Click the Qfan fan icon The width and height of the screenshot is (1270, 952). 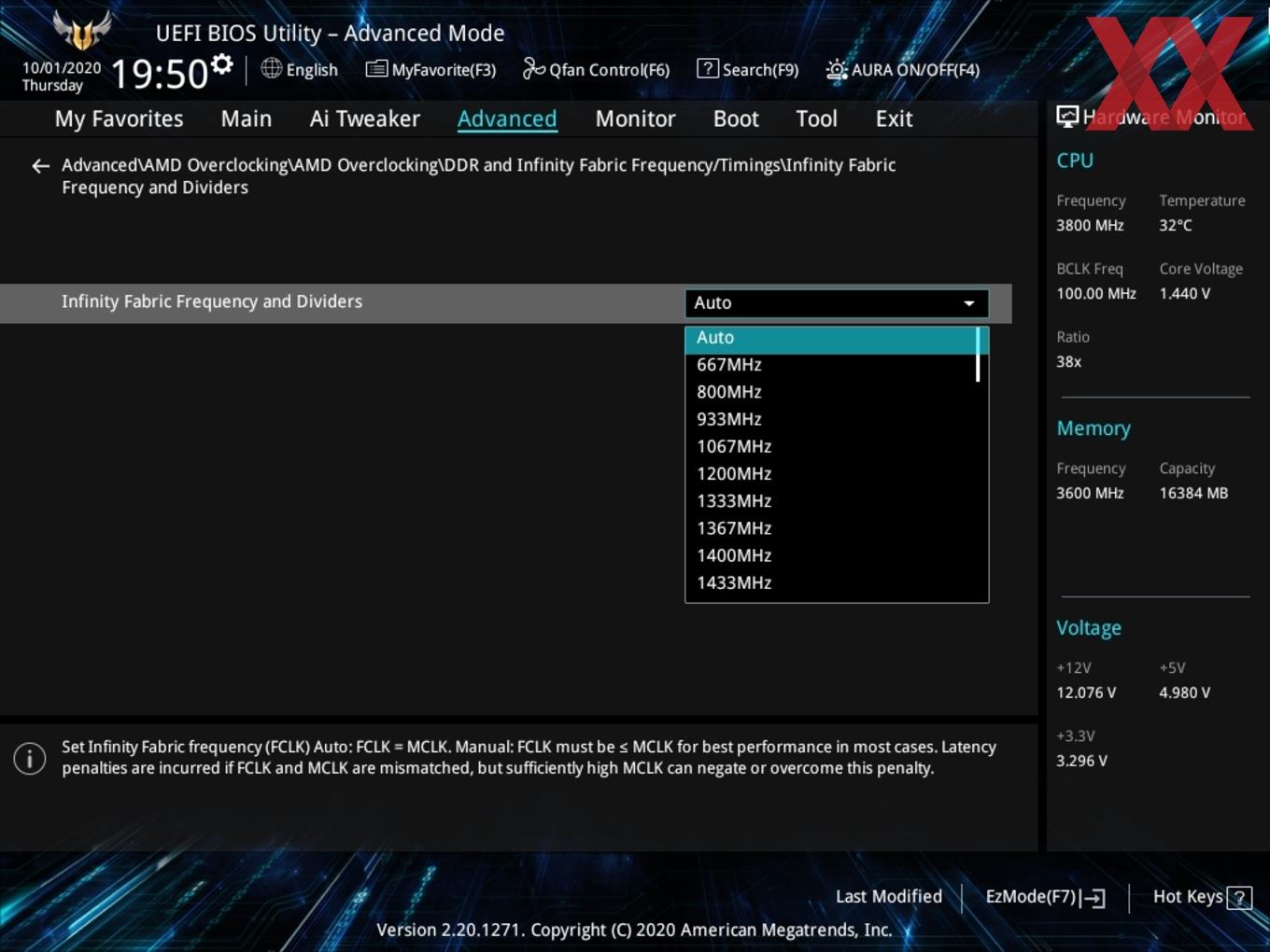pyautogui.click(x=533, y=68)
